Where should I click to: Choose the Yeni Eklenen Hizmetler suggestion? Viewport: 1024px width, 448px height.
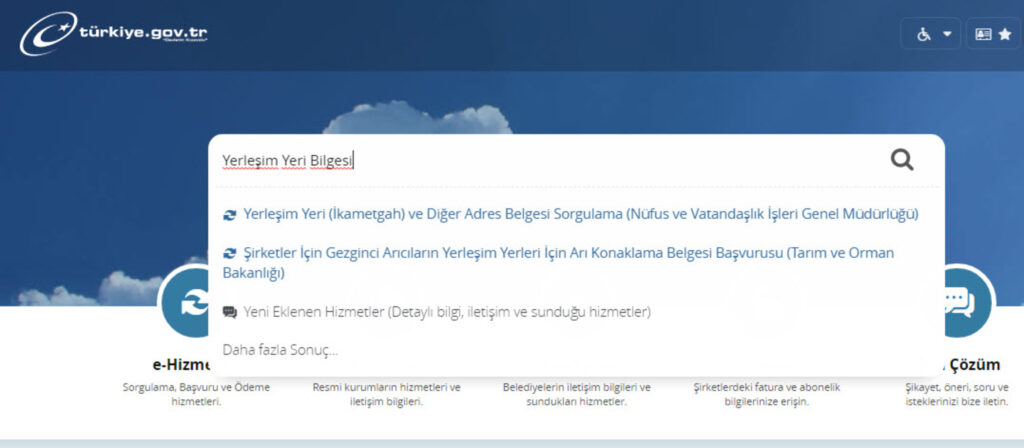446,312
